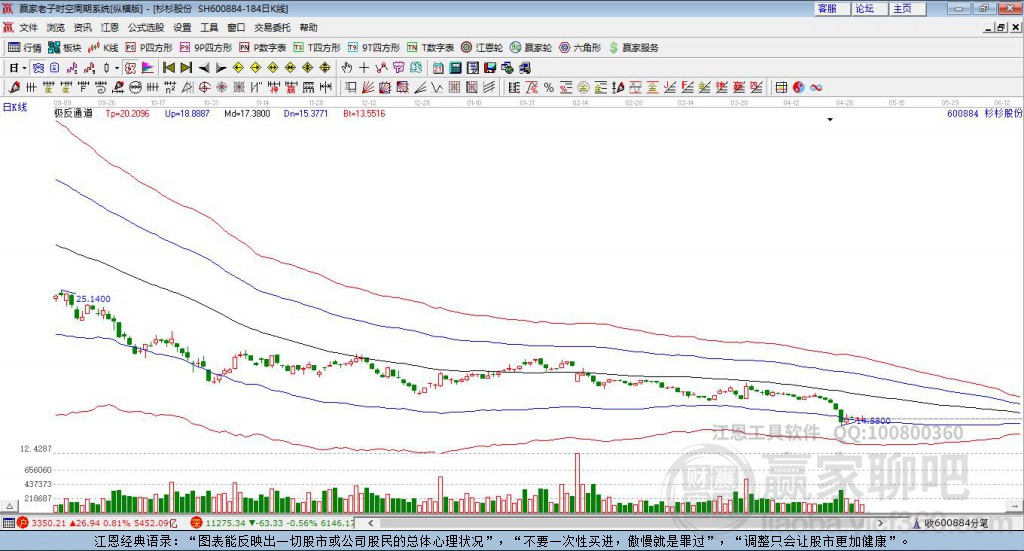Viewport: 1024px width, 551px height.
Task: Click the crosshair cursor tool
Action: 364,68
